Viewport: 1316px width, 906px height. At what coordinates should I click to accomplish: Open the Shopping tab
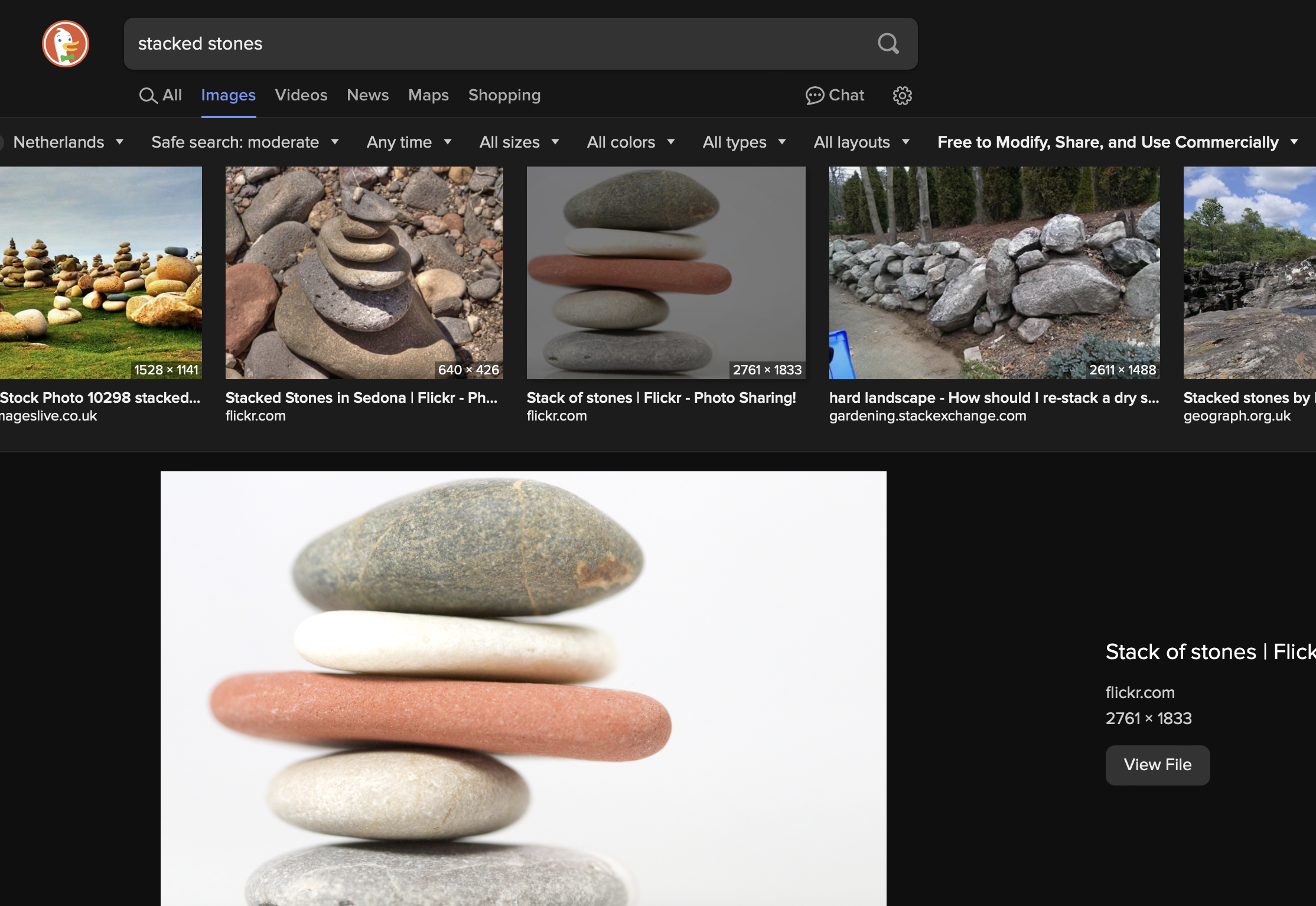[504, 95]
